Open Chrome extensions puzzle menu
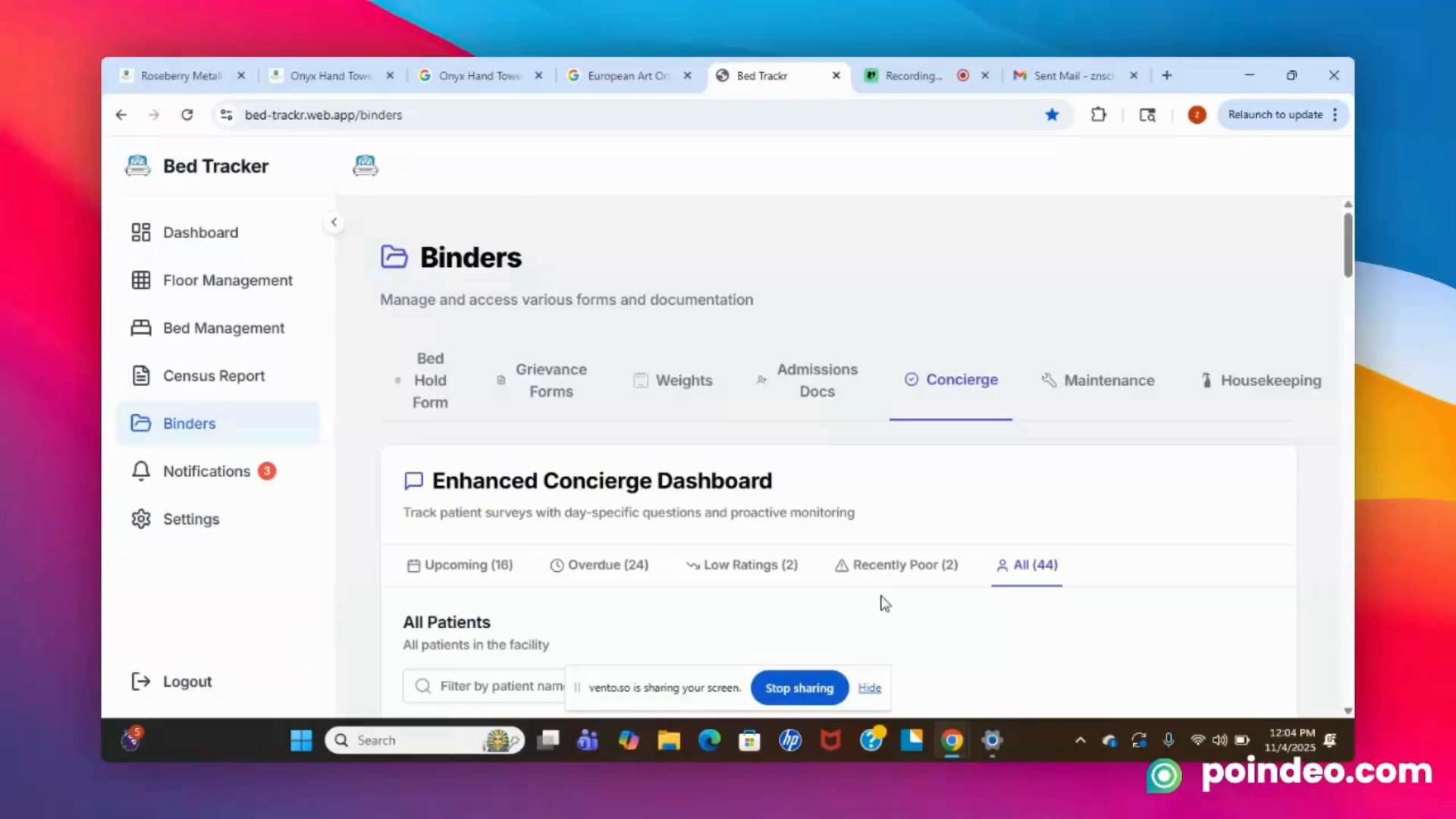This screenshot has height=819, width=1456. (x=1098, y=115)
